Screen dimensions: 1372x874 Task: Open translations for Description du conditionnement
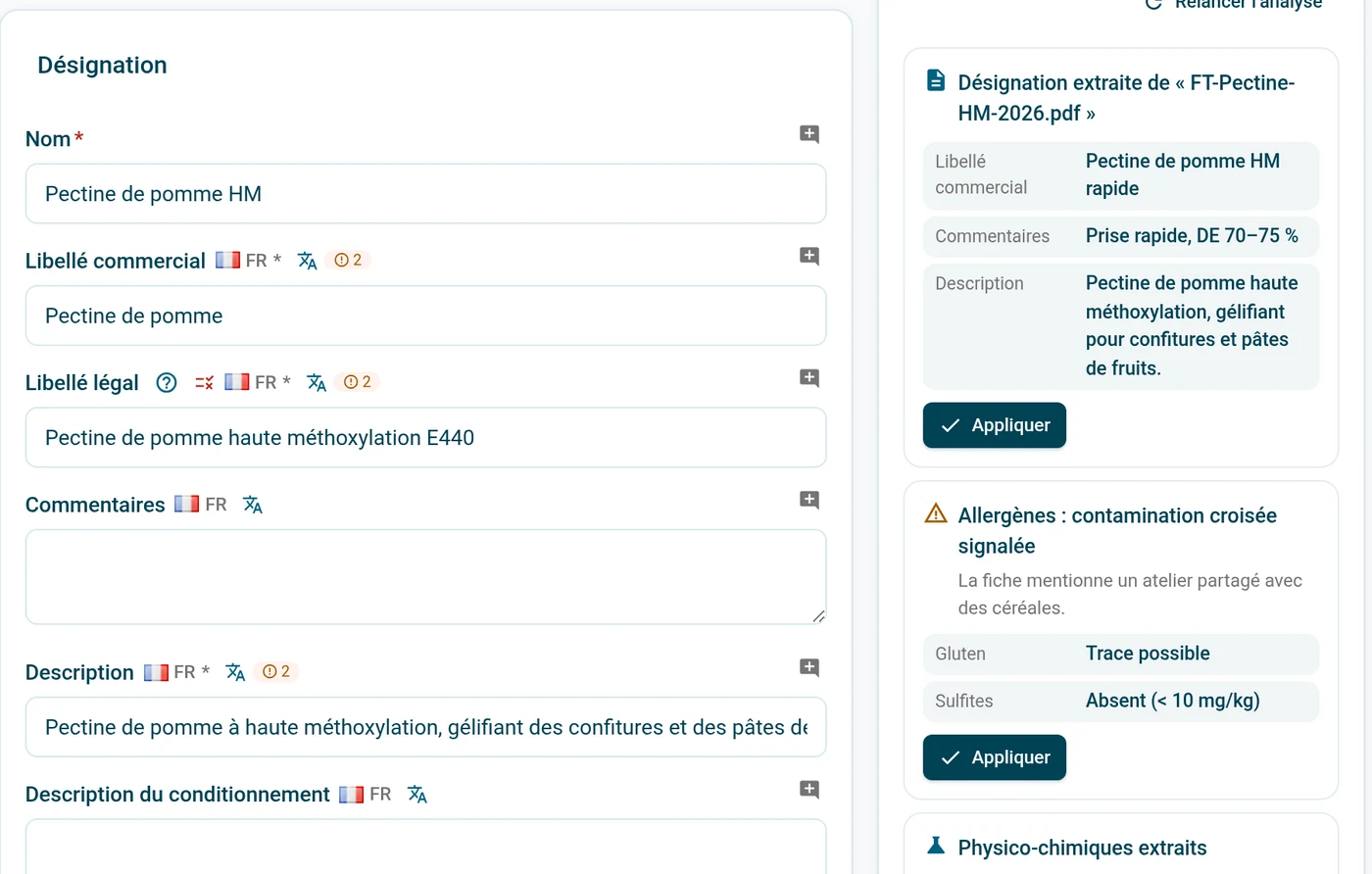[417, 795]
